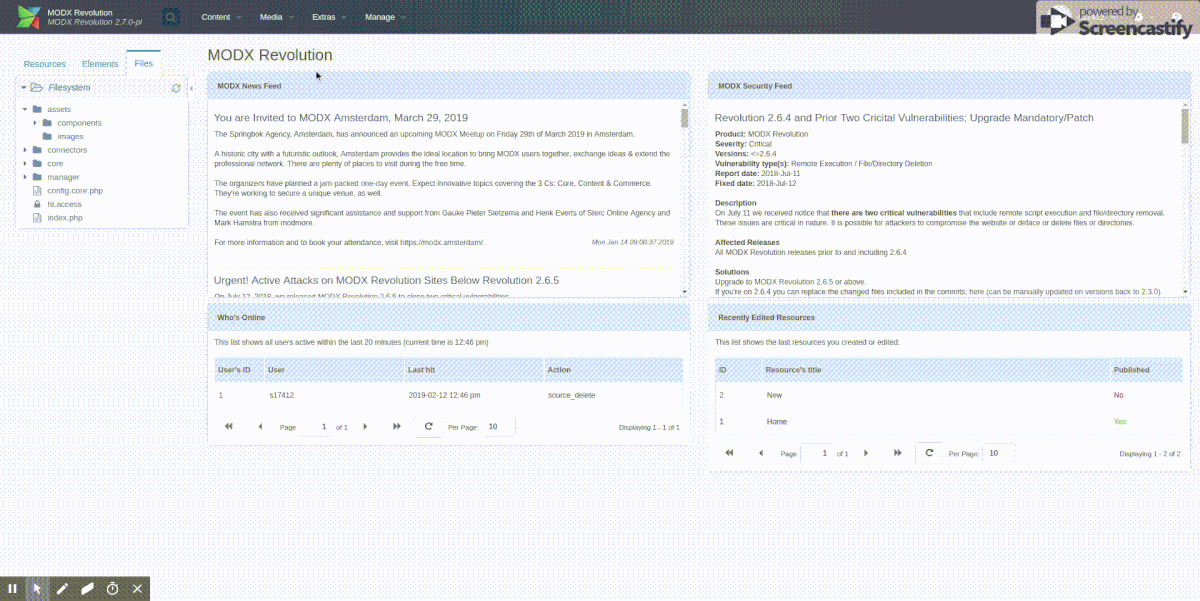Select the mouse cursor tool in Screencastify bar
This screenshot has width=1200, height=601.
pos(37,589)
